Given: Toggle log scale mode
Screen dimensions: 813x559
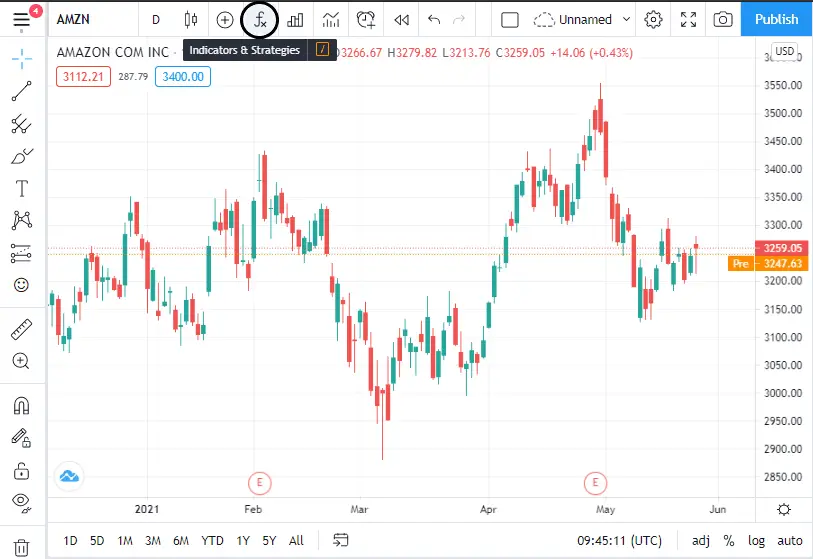Looking at the screenshot, I should pos(756,541).
